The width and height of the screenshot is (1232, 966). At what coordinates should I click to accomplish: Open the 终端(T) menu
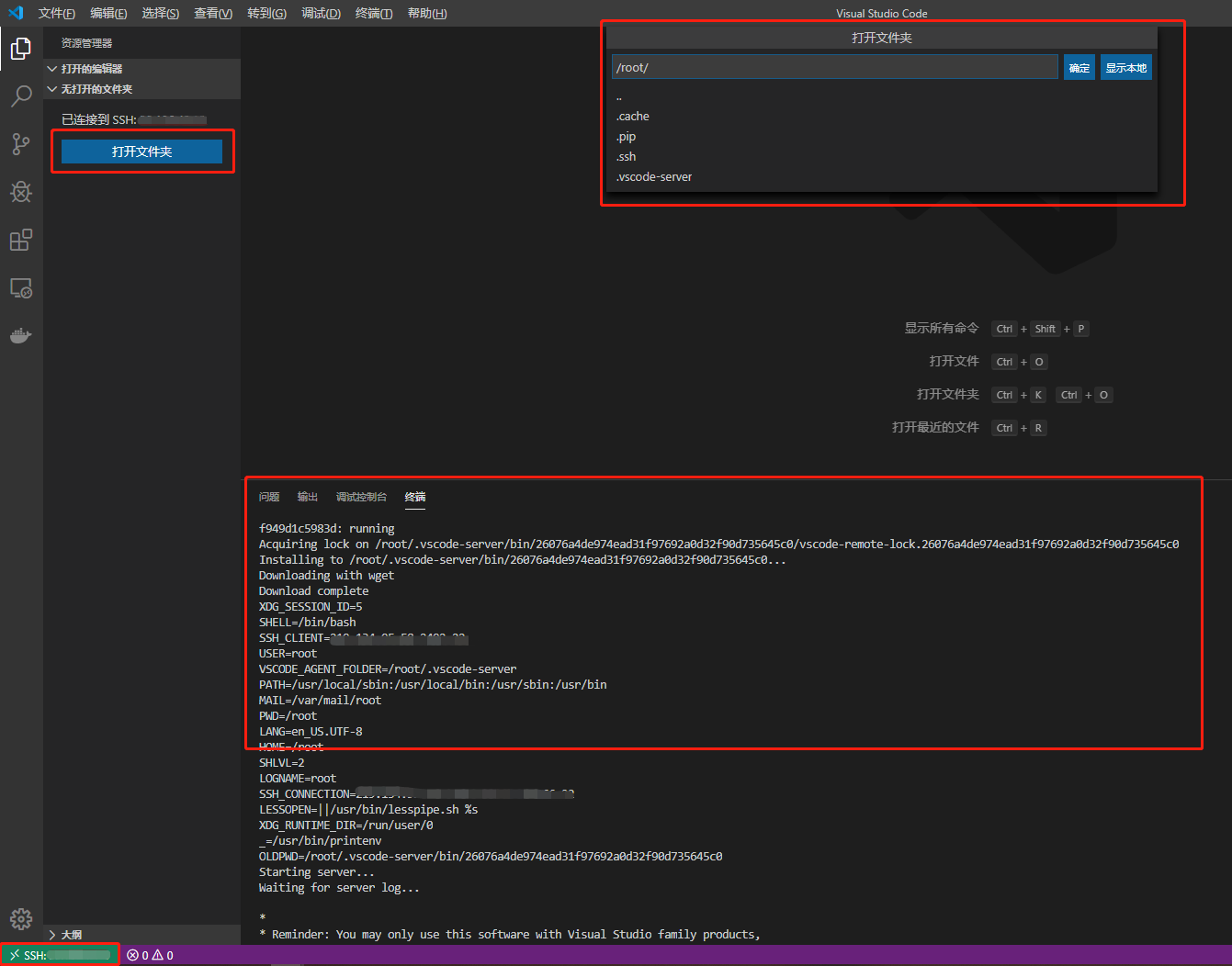point(374,13)
